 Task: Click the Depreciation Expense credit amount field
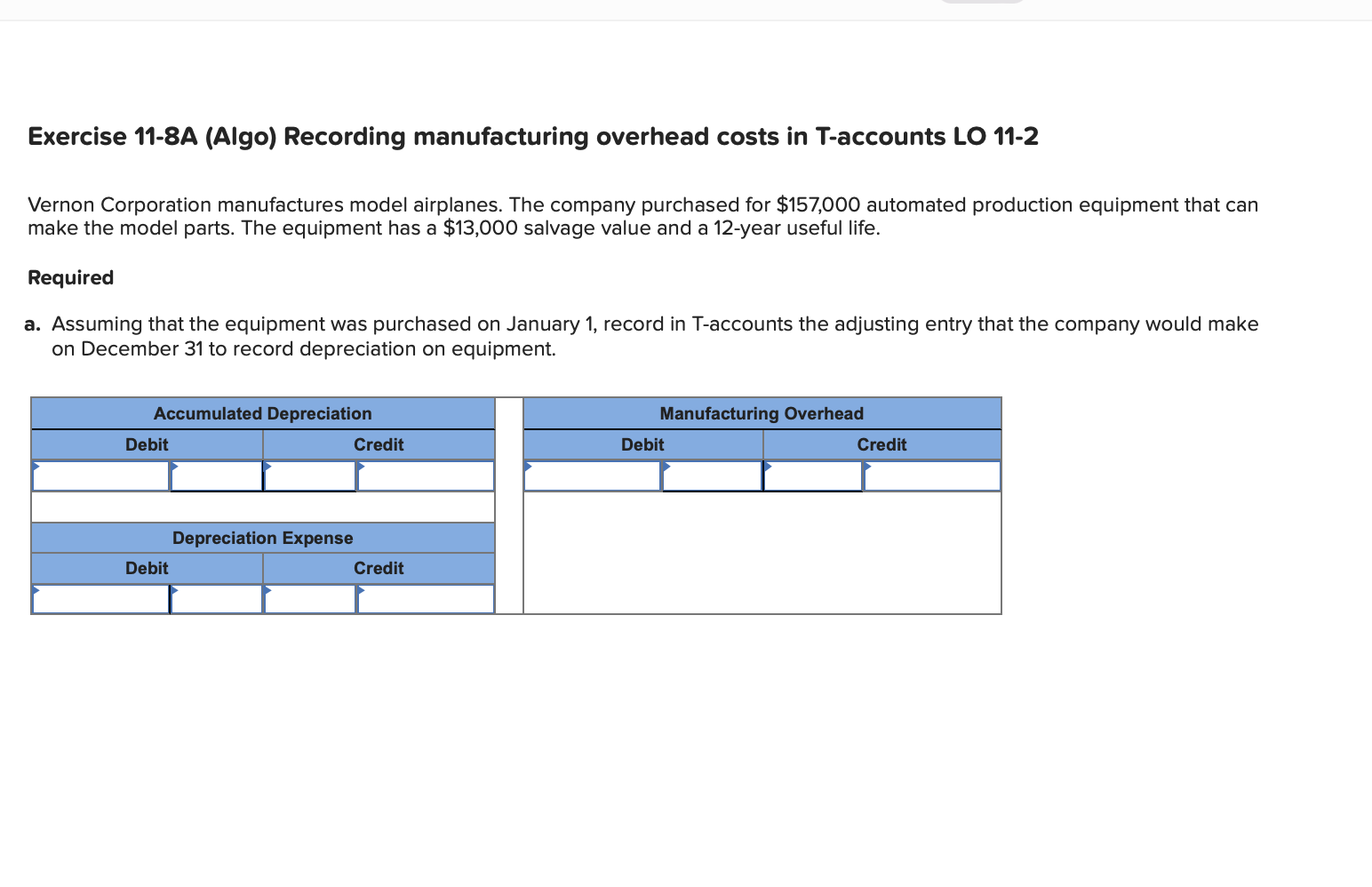click(425, 599)
